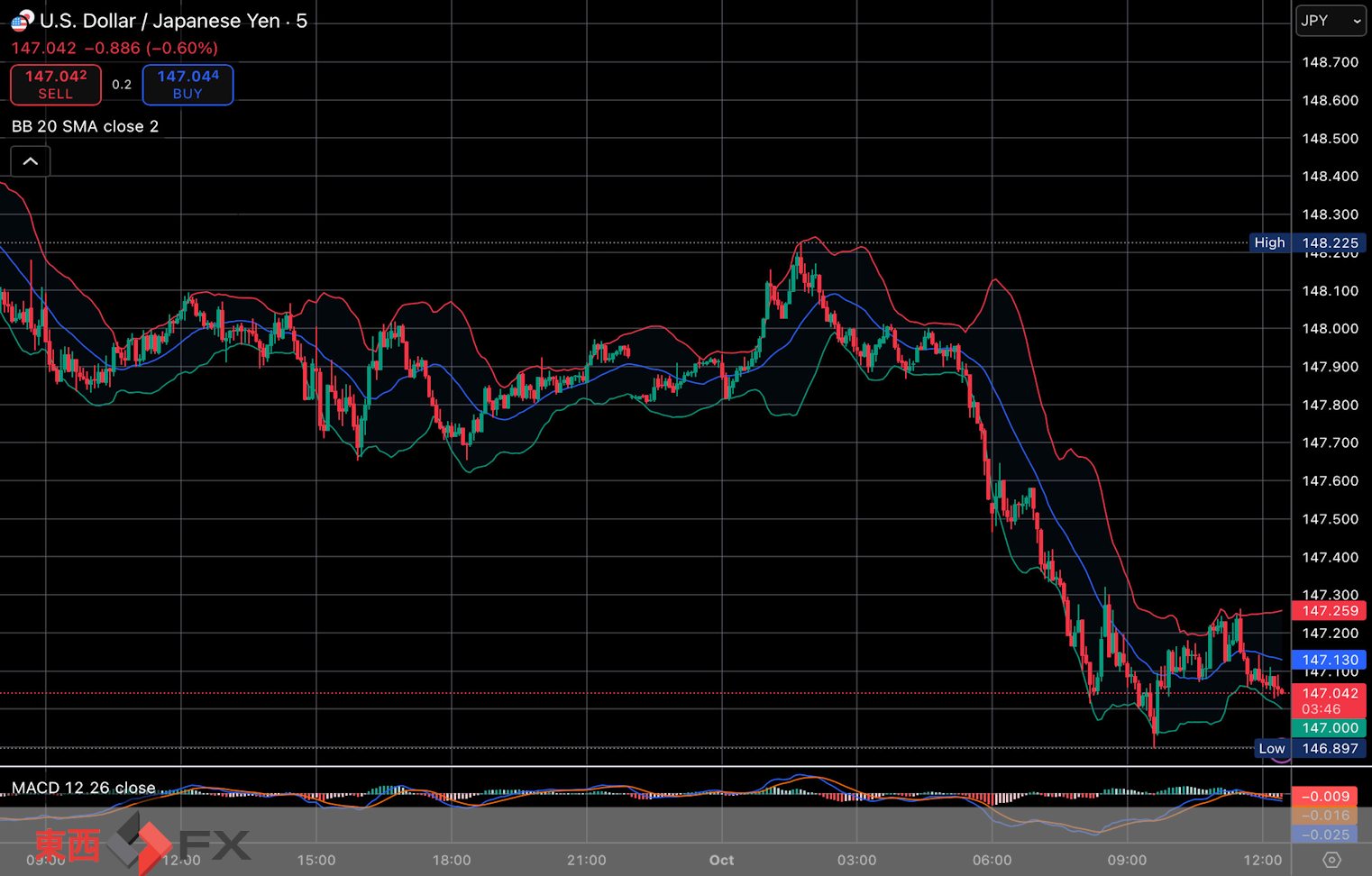This screenshot has width=1372, height=876.
Task: Open the JPY currency dropdown
Action: [1330, 21]
